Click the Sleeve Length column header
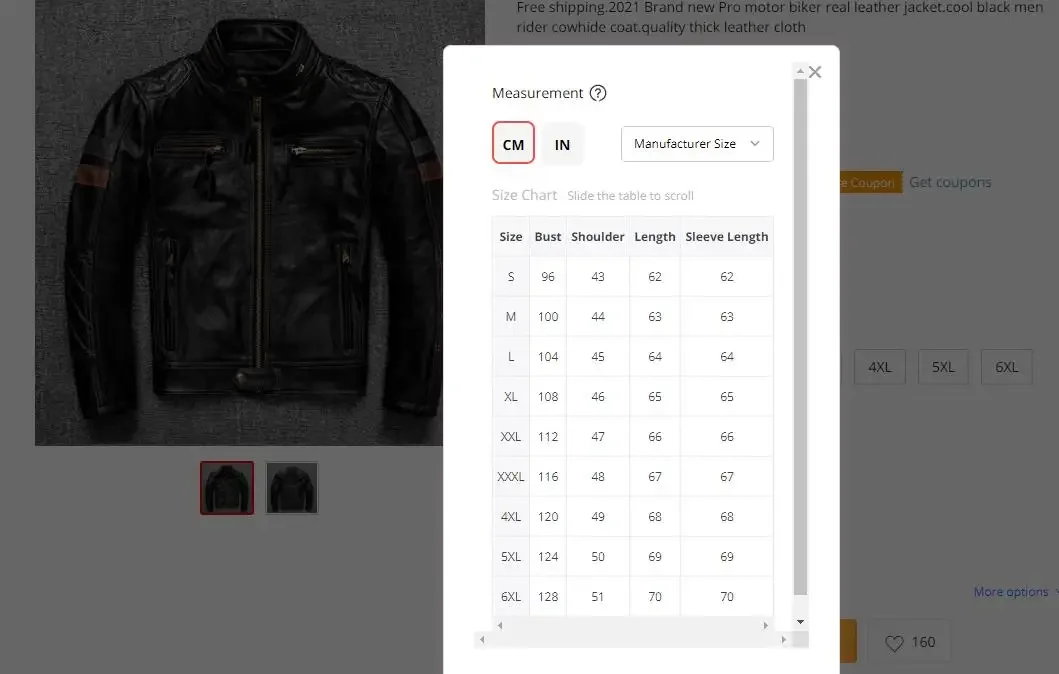Viewport: 1059px width, 674px height. click(x=727, y=237)
